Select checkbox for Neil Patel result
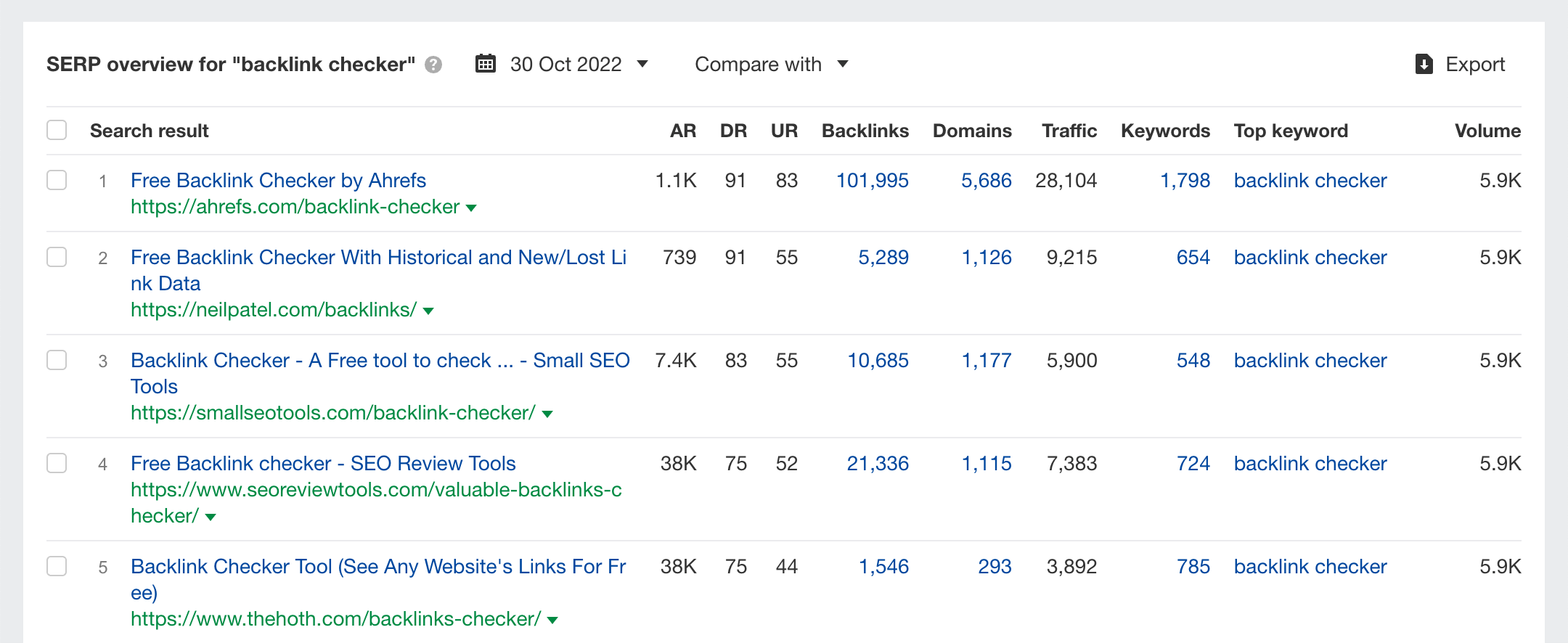 [x=57, y=257]
